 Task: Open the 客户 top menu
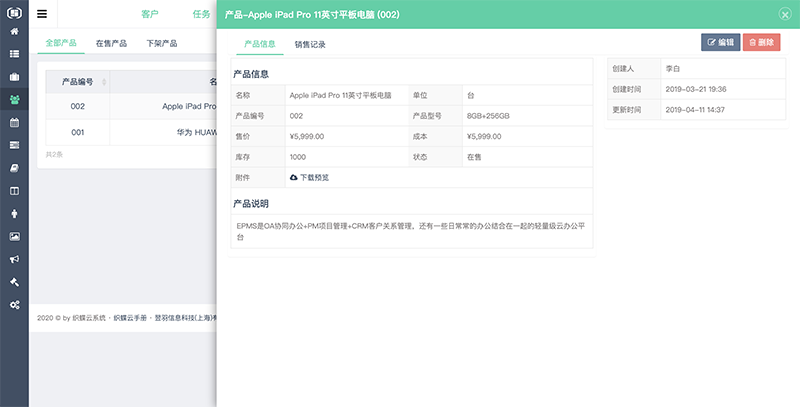coord(150,14)
